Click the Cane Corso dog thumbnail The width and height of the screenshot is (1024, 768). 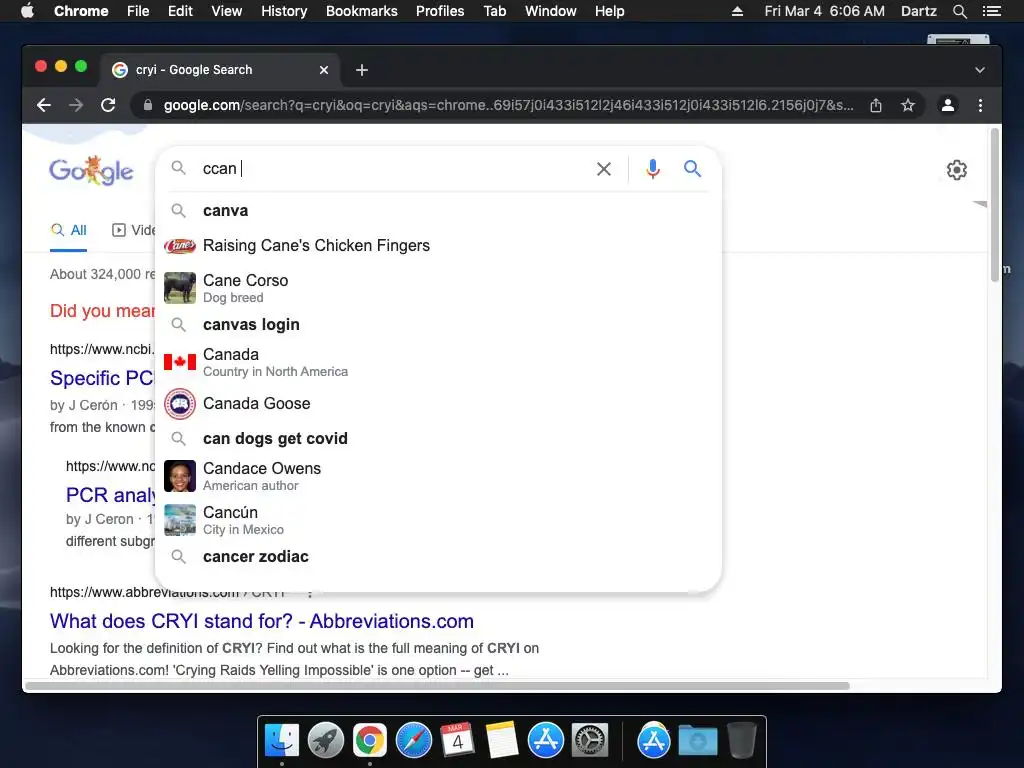tap(180, 288)
